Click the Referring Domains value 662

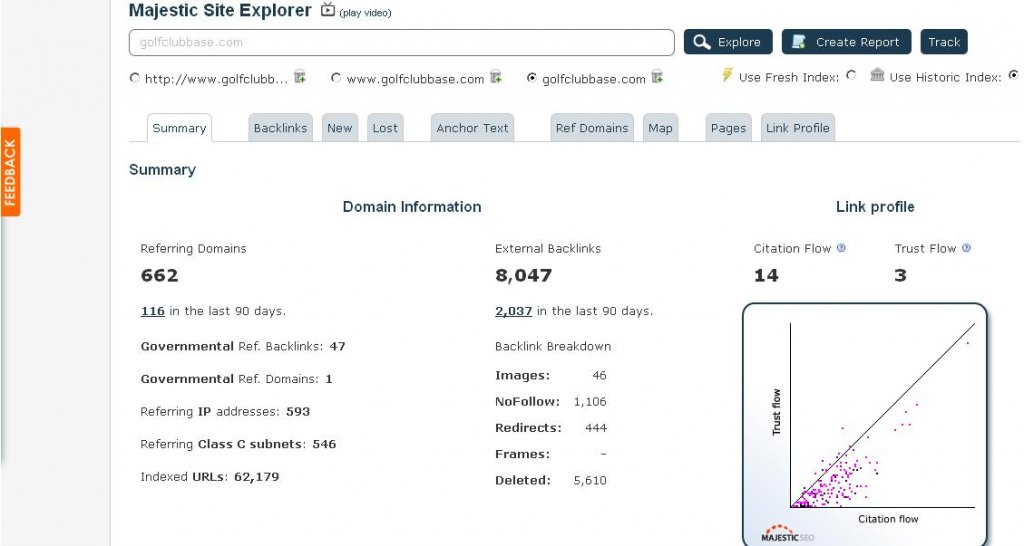(x=159, y=275)
